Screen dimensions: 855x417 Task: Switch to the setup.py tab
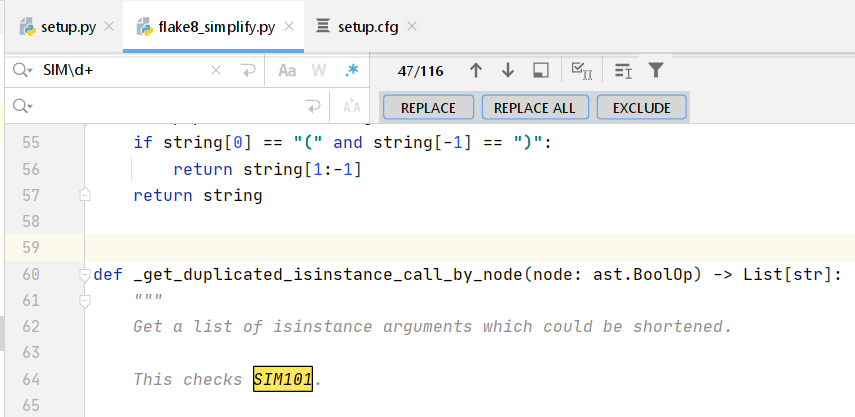point(58,27)
